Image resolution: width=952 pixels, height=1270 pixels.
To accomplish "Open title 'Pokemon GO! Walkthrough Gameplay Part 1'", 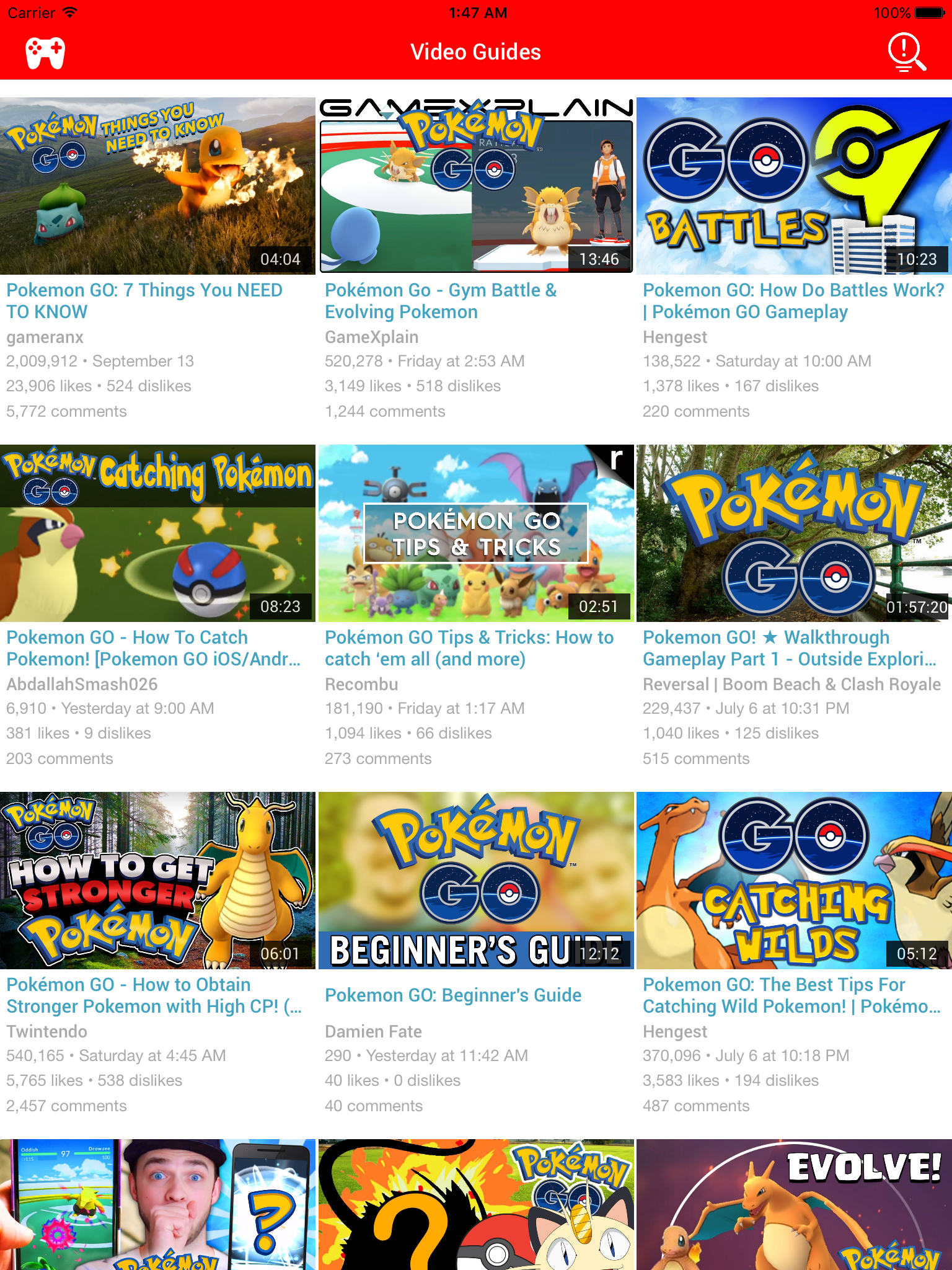I will tap(790, 648).
